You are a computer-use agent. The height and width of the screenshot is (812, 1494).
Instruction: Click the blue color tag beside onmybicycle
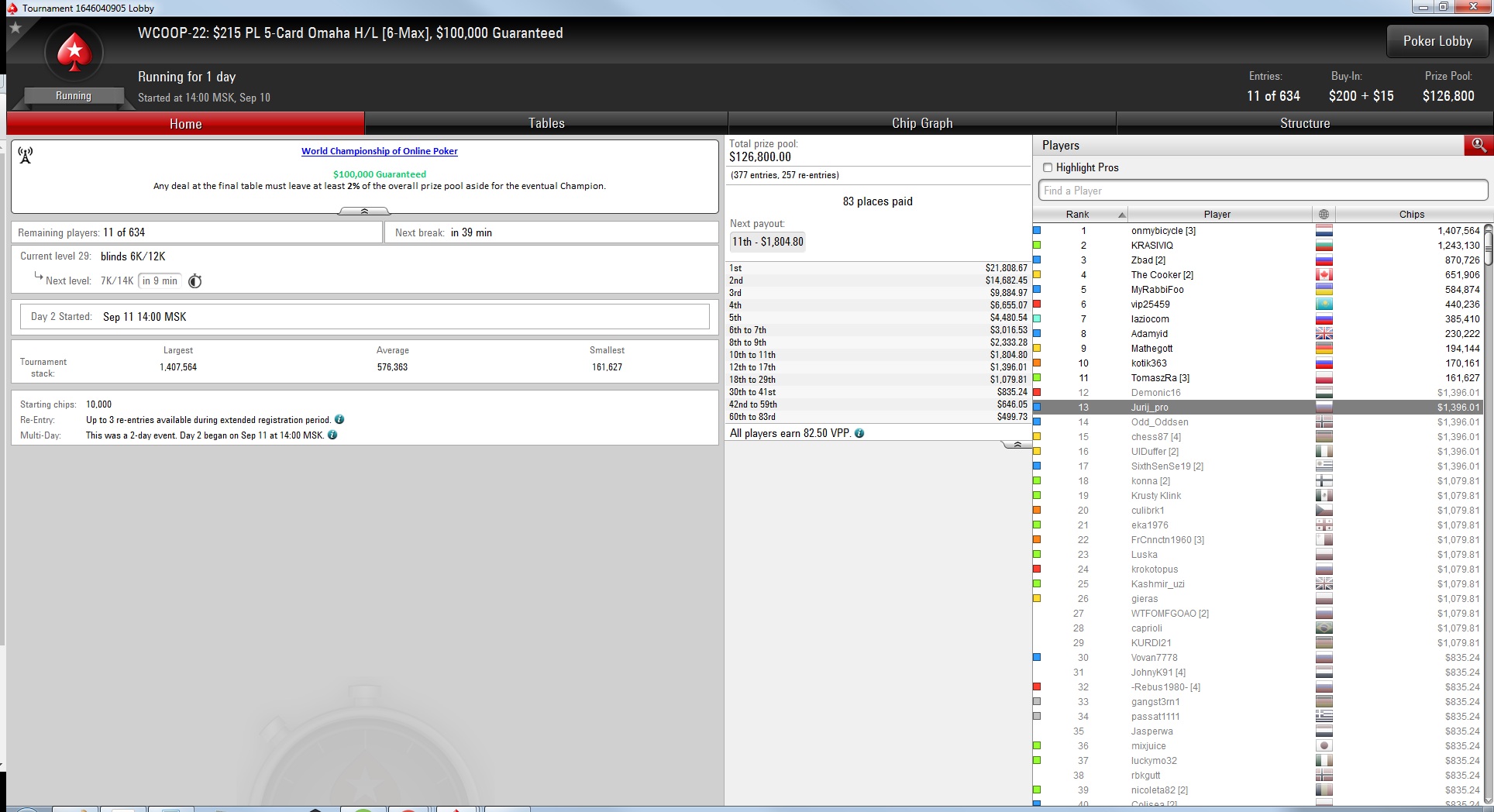1037,231
